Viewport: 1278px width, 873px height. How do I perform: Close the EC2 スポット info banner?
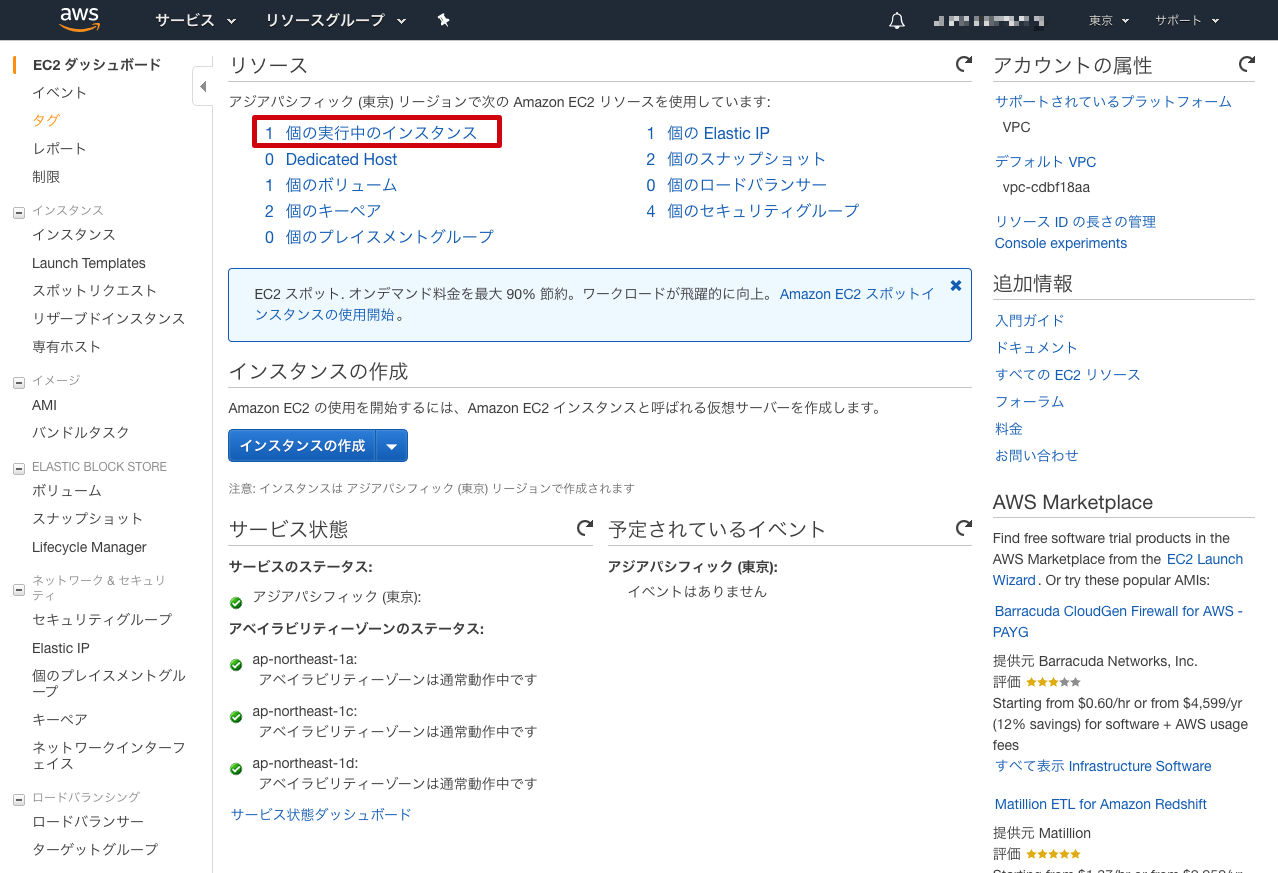point(956,285)
